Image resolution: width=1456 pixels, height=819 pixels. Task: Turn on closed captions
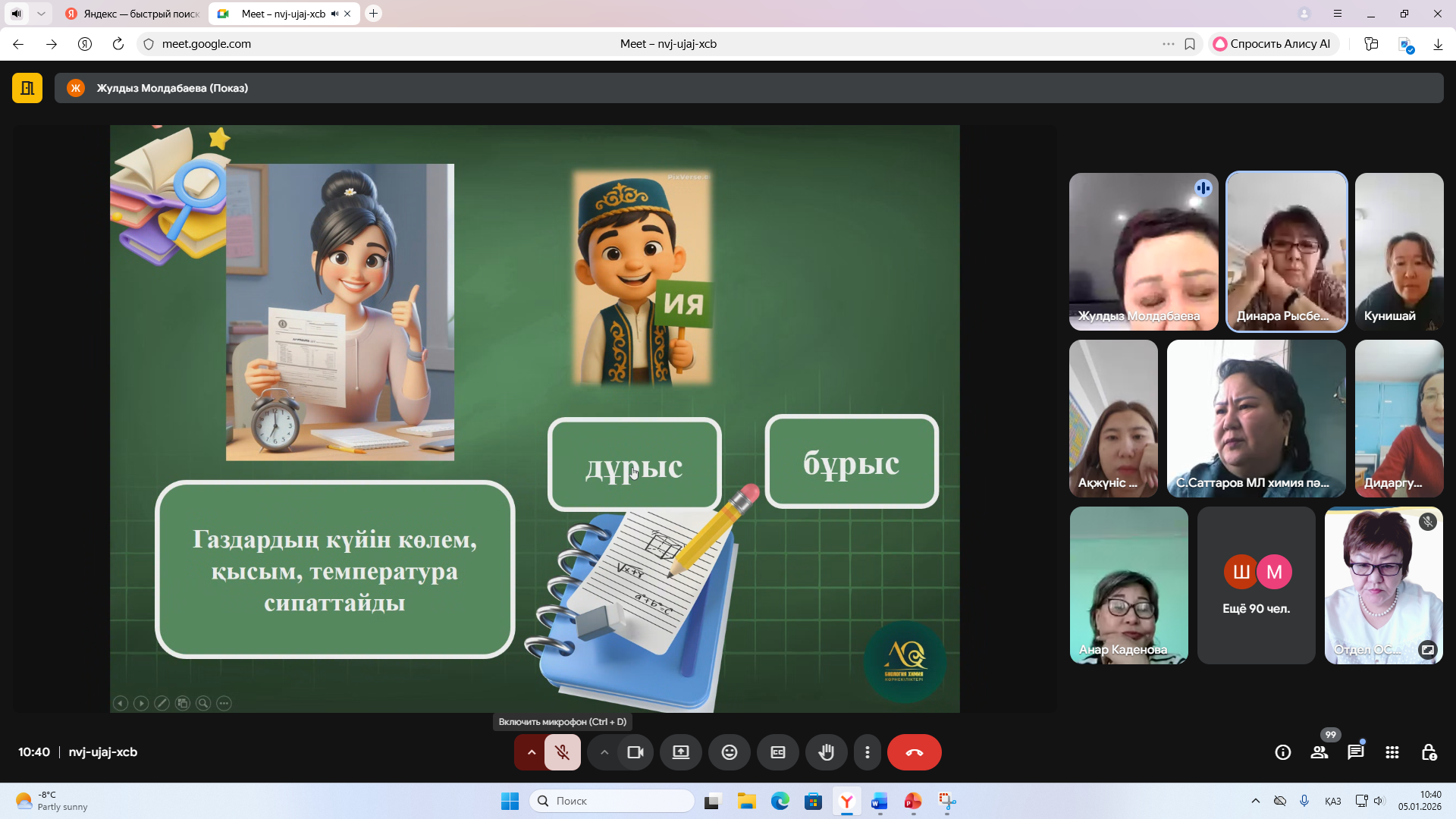(777, 752)
